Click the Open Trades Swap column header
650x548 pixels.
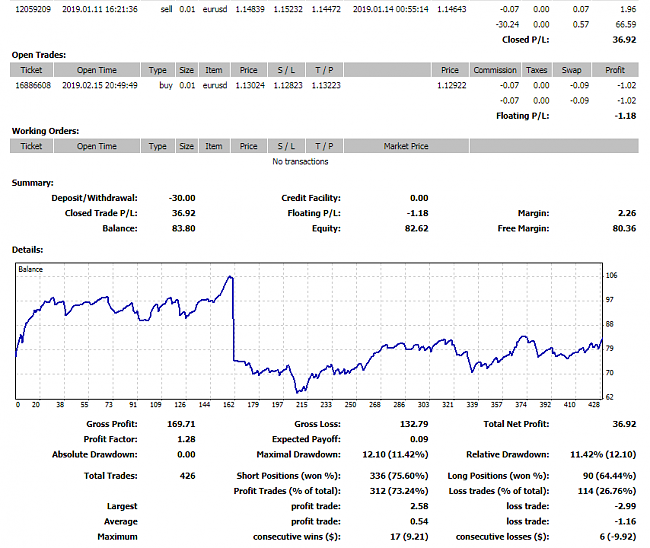(x=571, y=70)
